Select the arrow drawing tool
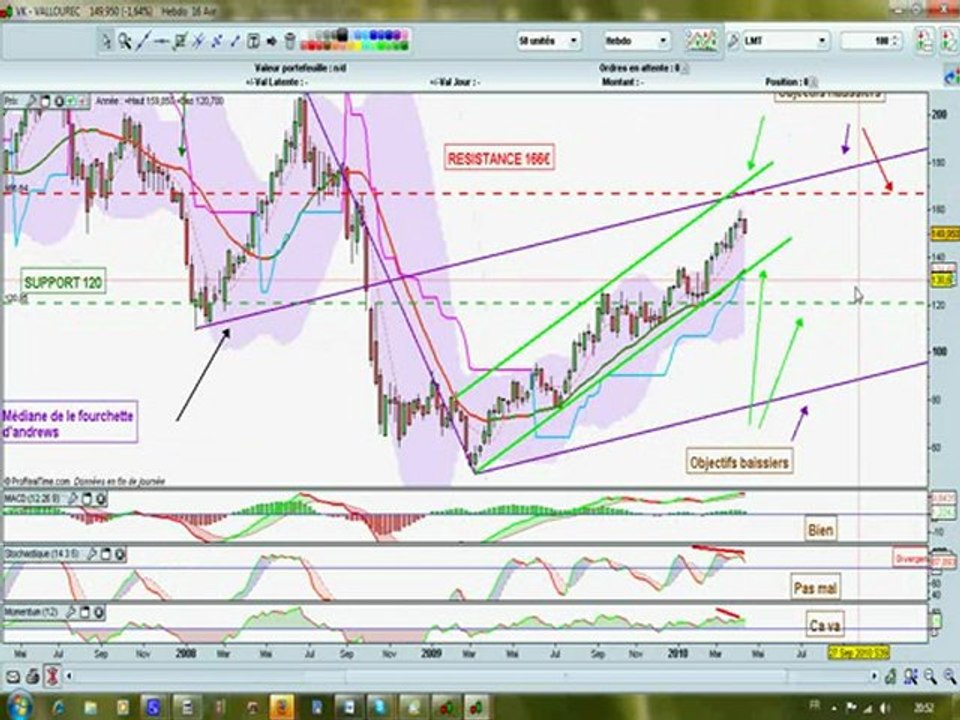This screenshot has width=960, height=720. click(x=271, y=41)
